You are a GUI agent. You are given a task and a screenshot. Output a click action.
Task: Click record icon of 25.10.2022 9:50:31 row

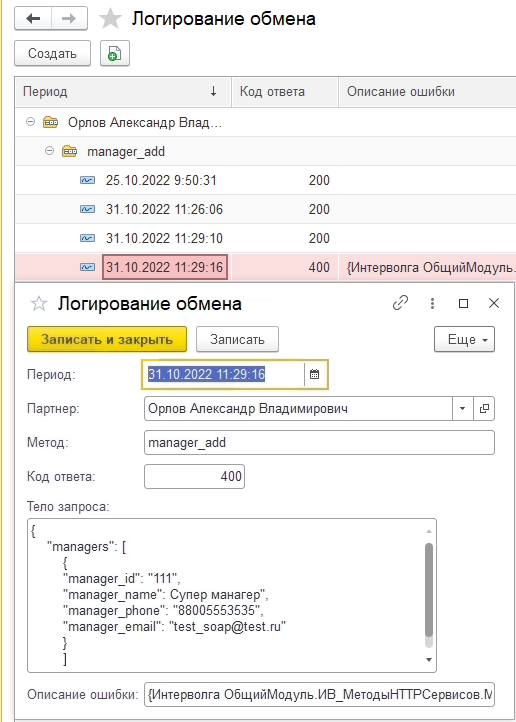point(87,180)
